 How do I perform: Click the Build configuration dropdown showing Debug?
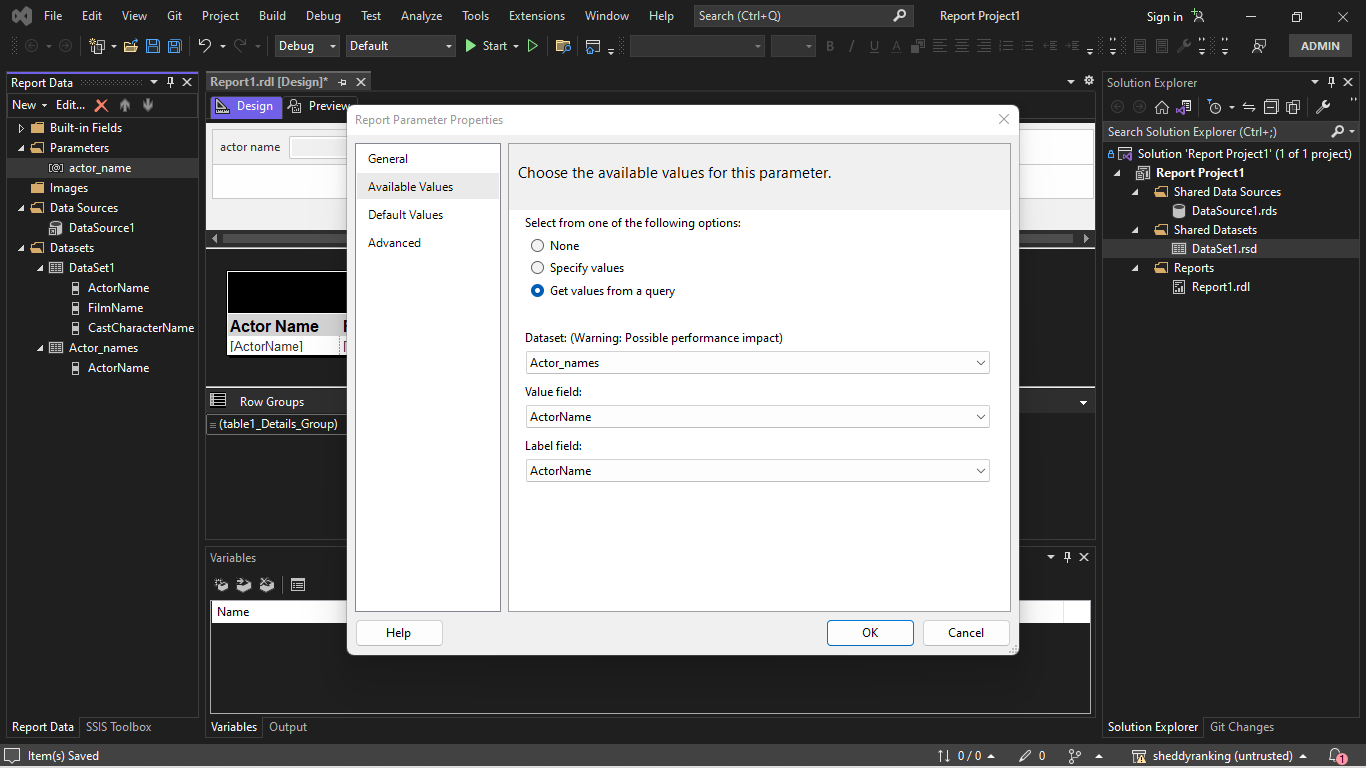(305, 46)
